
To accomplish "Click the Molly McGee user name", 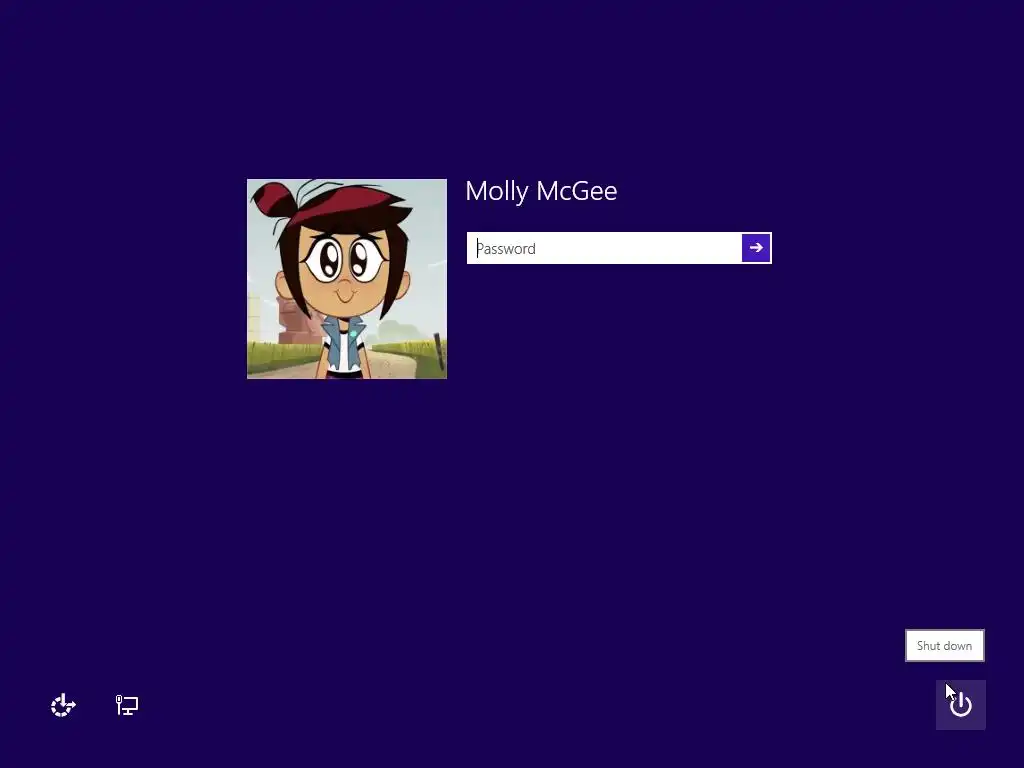I will pos(541,191).
